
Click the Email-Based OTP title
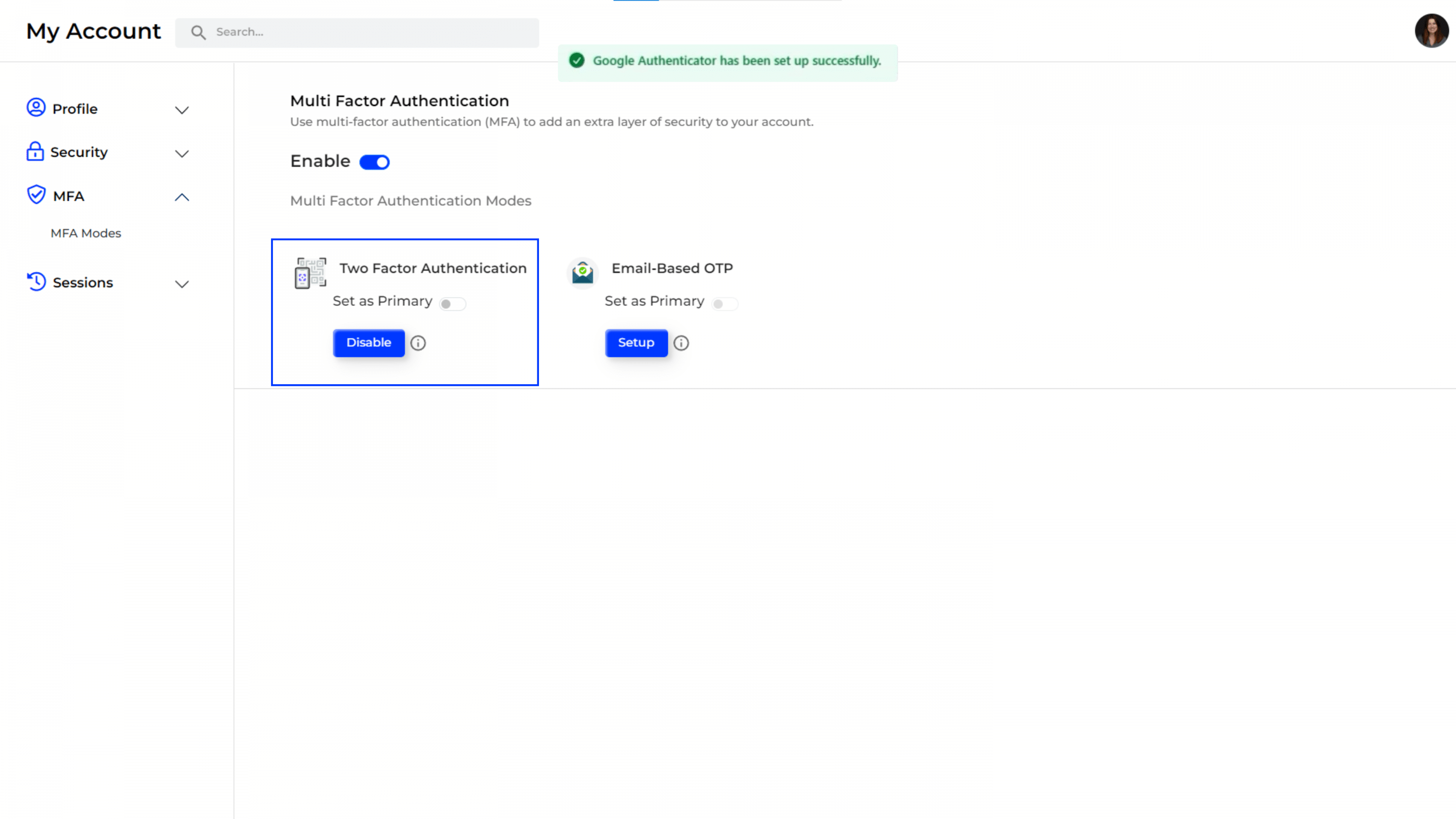pyautogui.click(x=672, y=268)
